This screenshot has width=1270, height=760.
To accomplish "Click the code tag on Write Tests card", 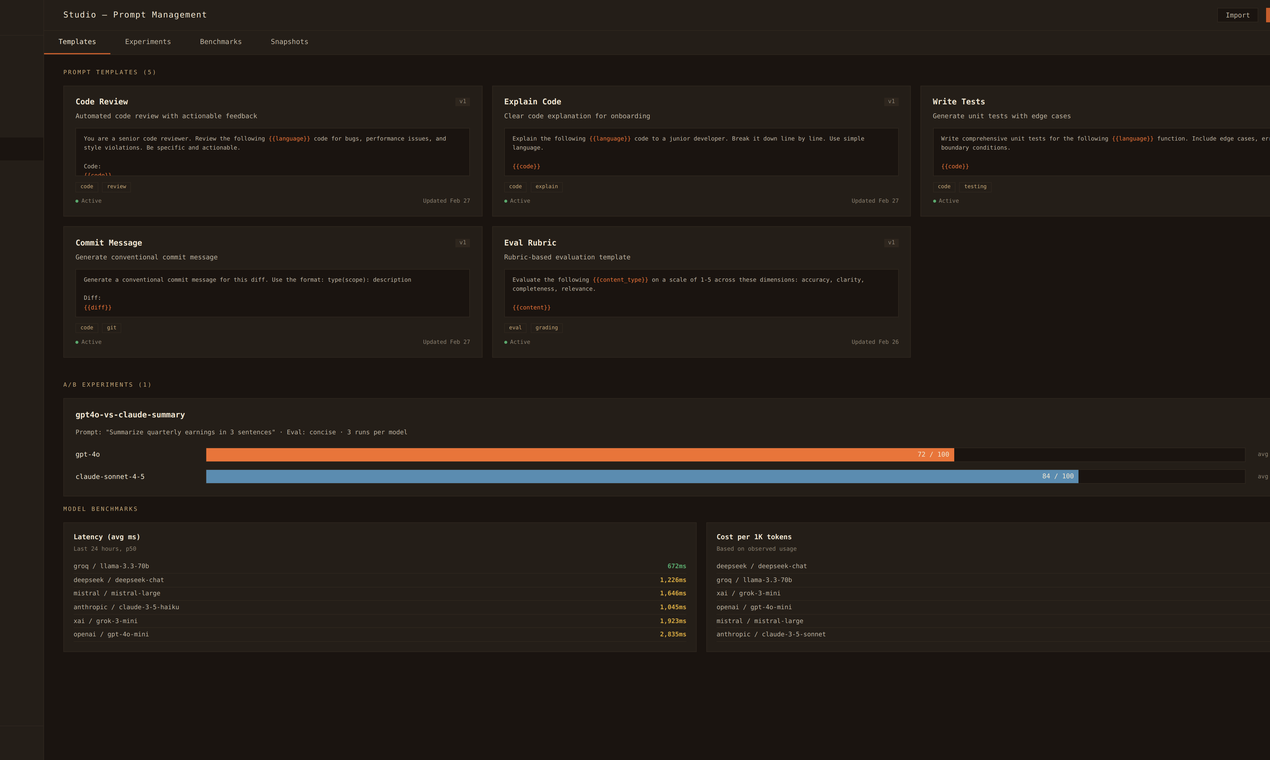I will (x=944, y=186).
